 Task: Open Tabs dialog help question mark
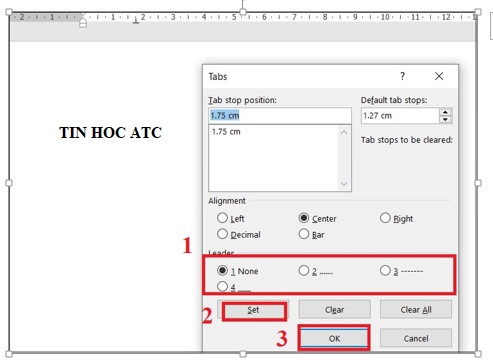402,76
